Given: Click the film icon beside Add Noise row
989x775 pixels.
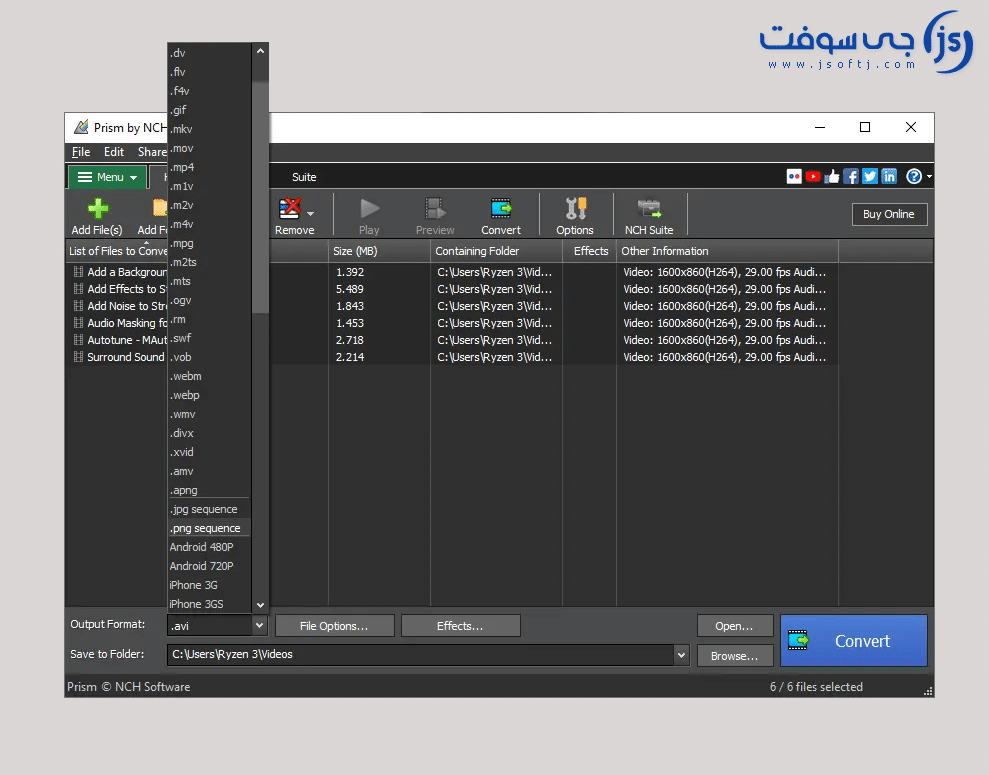Looking at the screenshot, I should tap(78, 306).
